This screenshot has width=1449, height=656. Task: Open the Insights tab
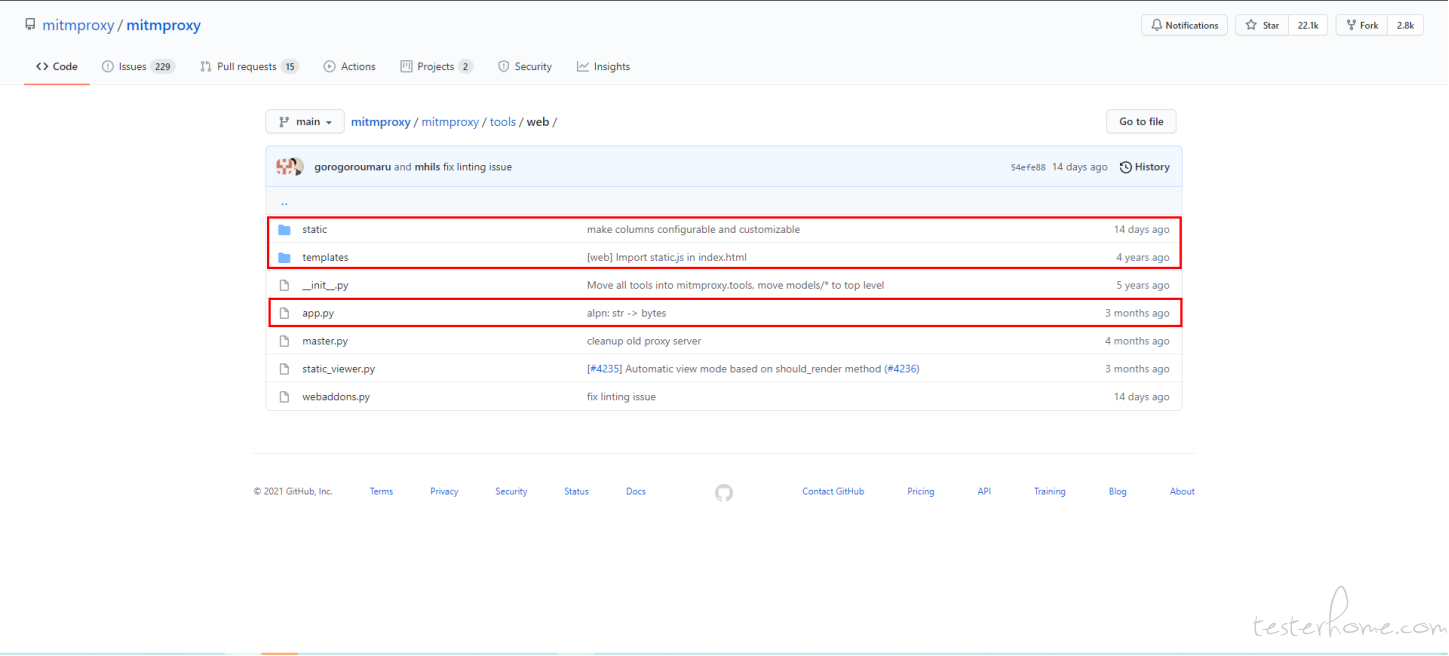[603, 67]
